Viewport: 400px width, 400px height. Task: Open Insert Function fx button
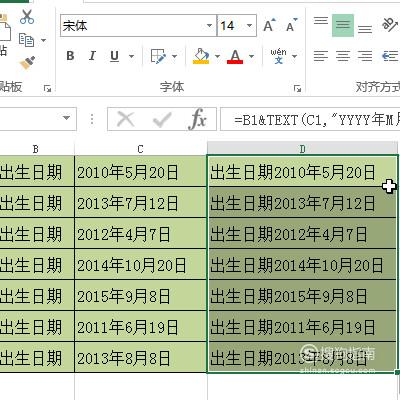click(x=198, y=118)
